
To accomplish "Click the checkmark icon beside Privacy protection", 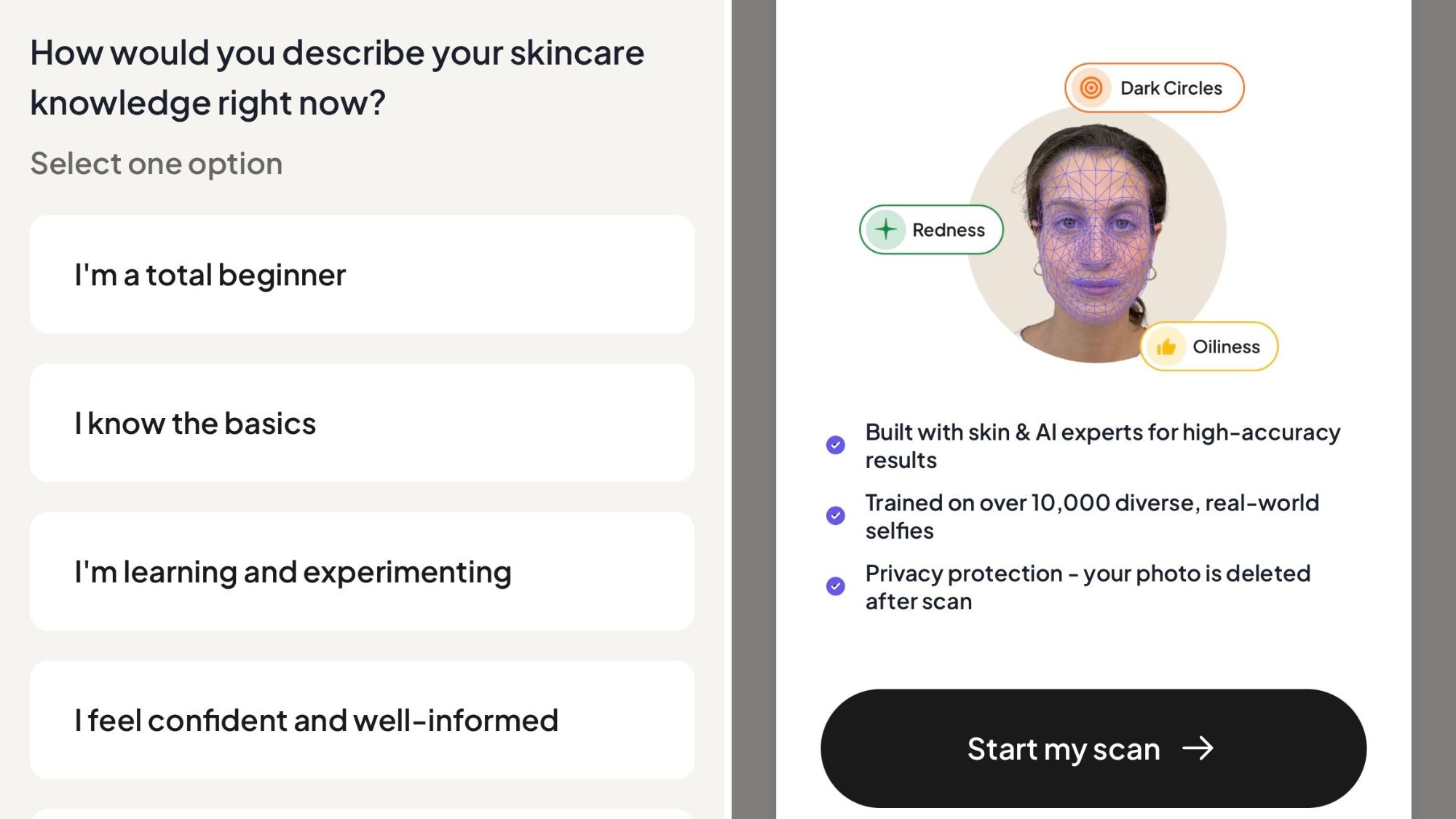I will point(836,586).
